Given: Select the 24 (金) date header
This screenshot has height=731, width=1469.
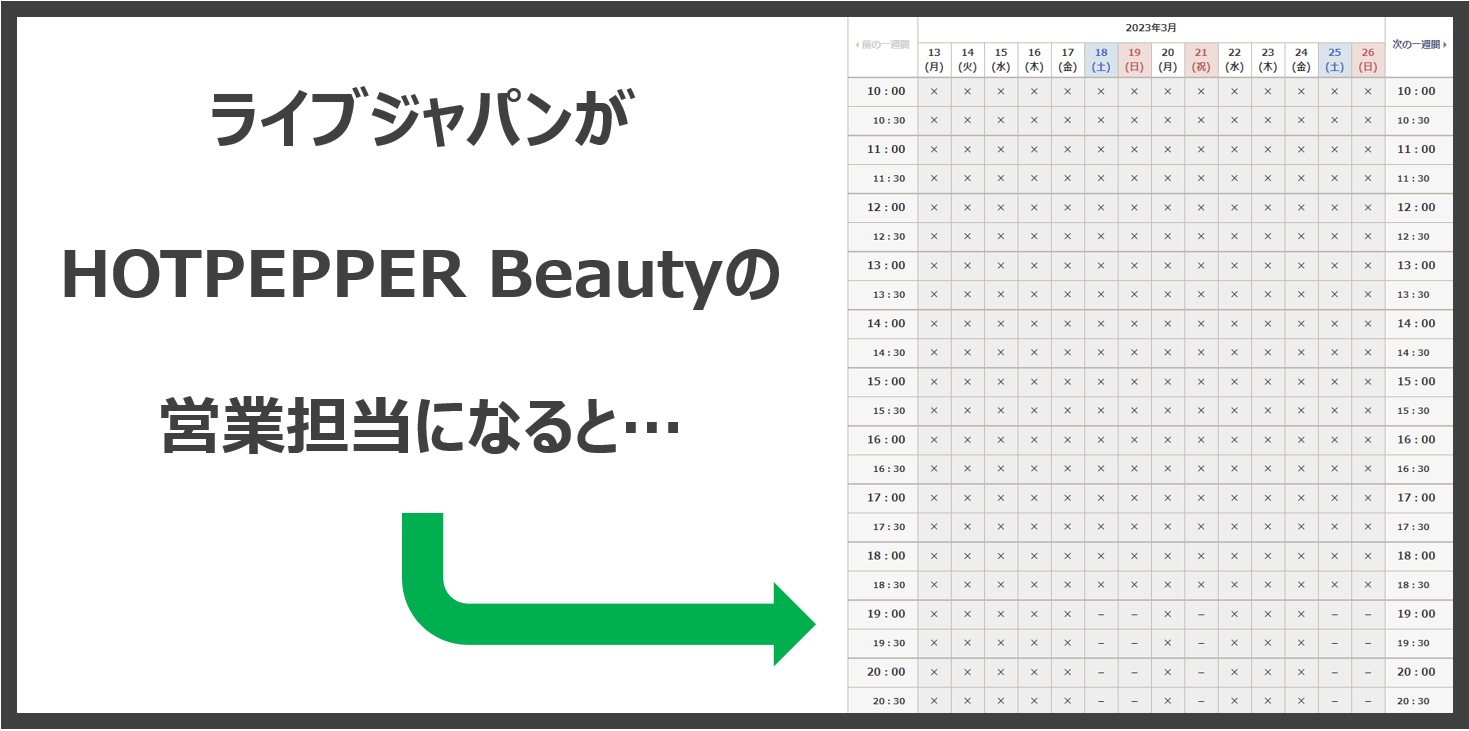Looking at the screenshot, I should point(1301,60).
